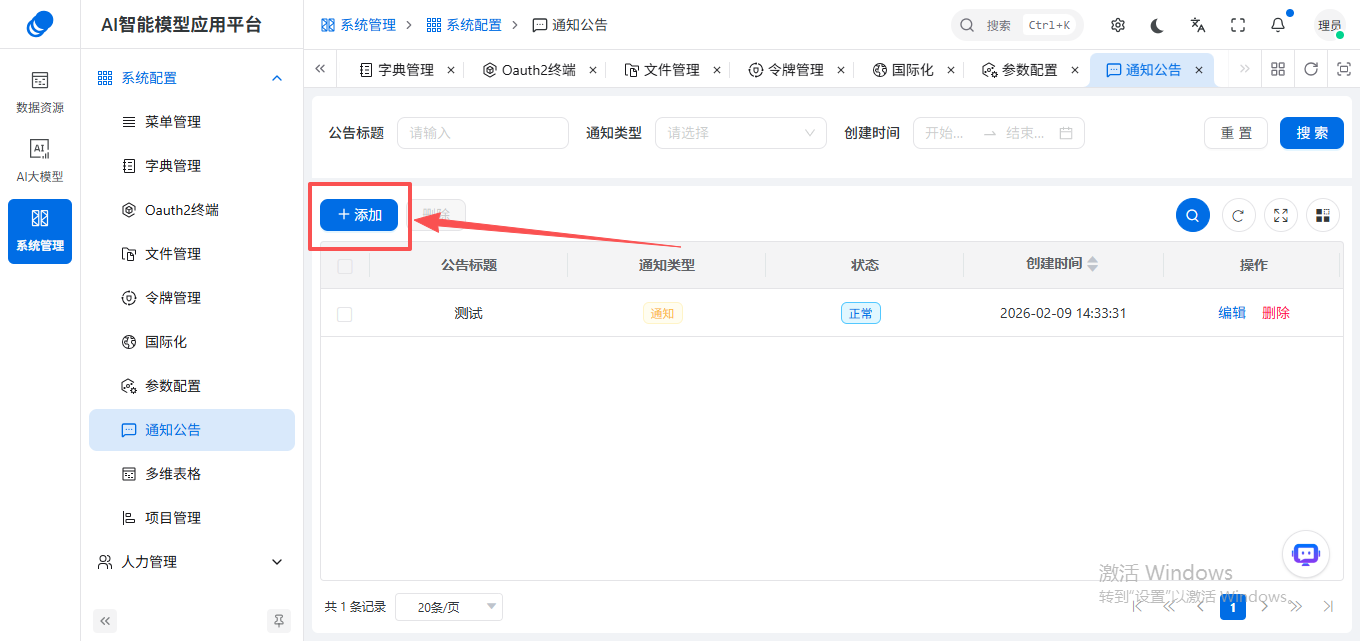Screen dimensions: 1360x641
Task: Close the 字典管理 tab
Action: pos(451,70)
